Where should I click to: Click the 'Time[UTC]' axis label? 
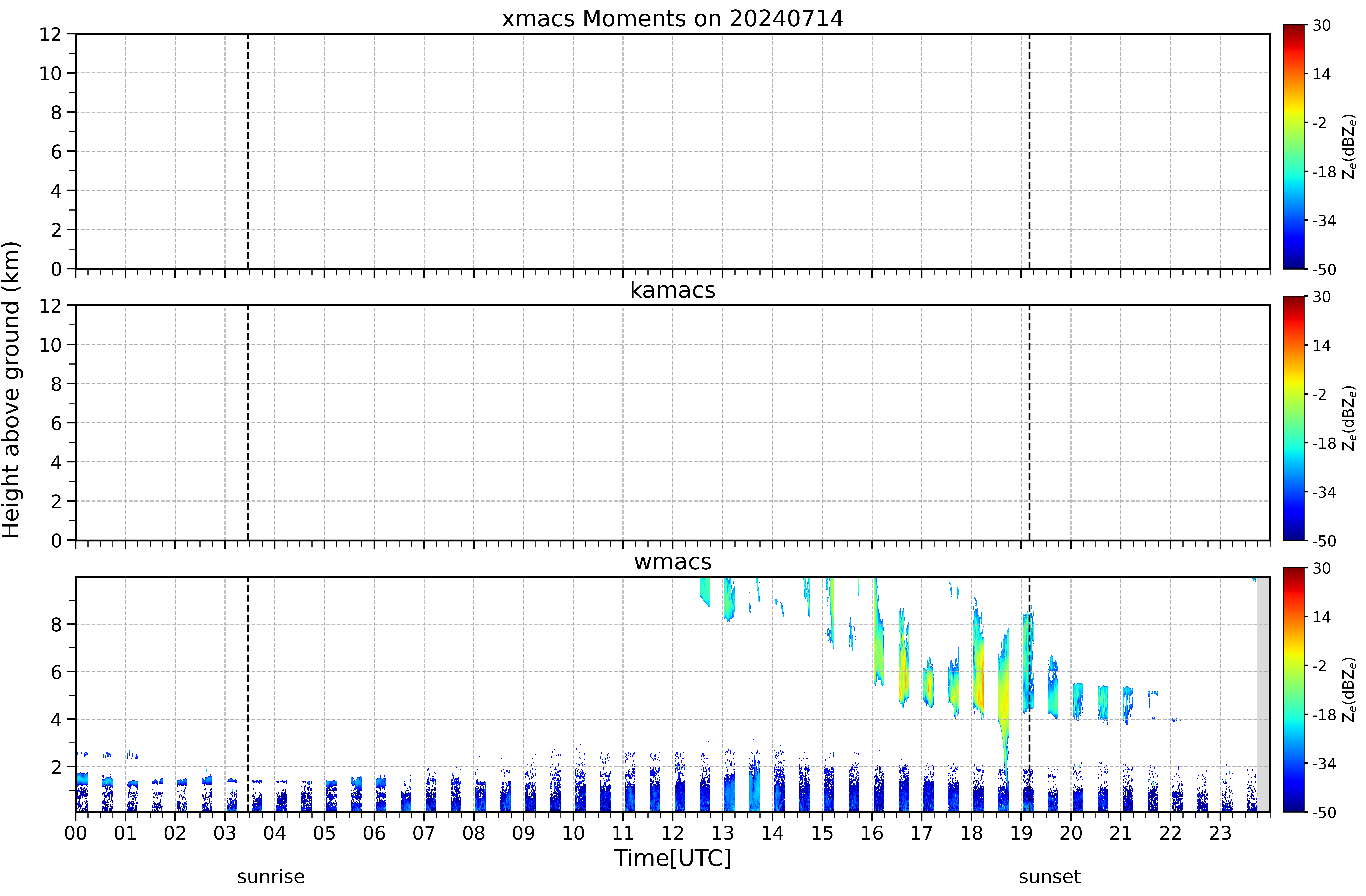(673, 858)
